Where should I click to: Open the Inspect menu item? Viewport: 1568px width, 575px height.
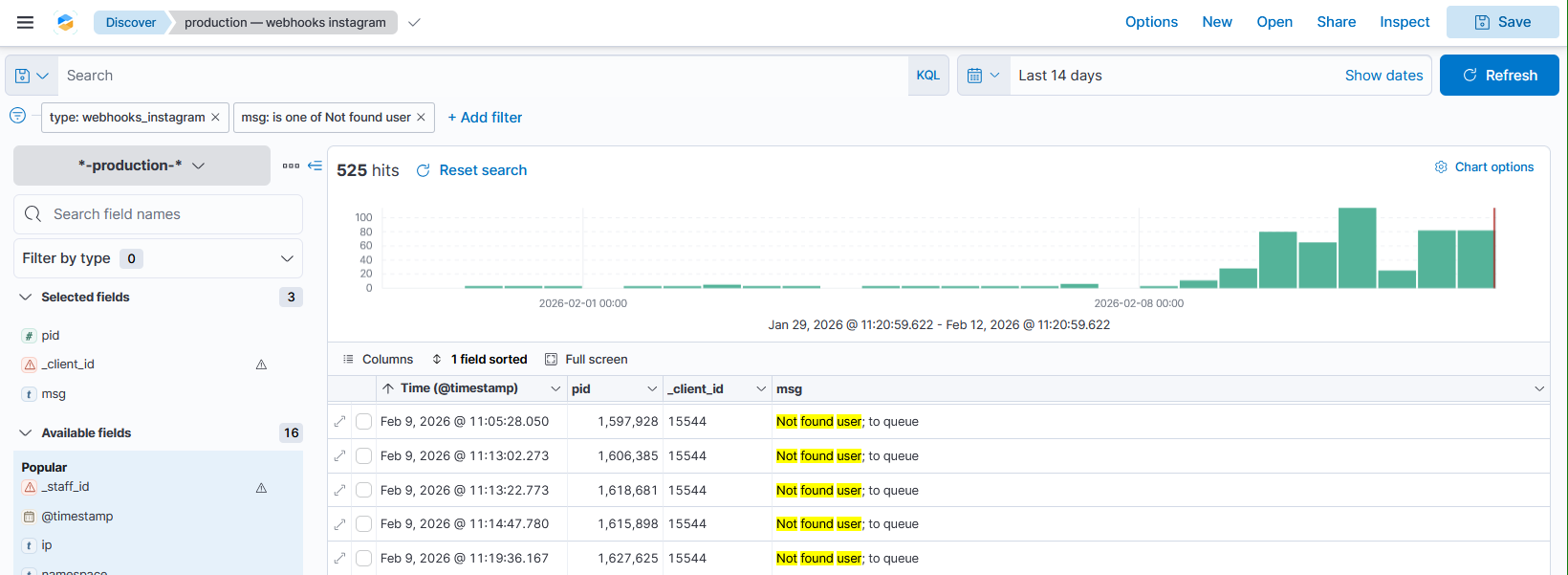(x=1405, y=22)
